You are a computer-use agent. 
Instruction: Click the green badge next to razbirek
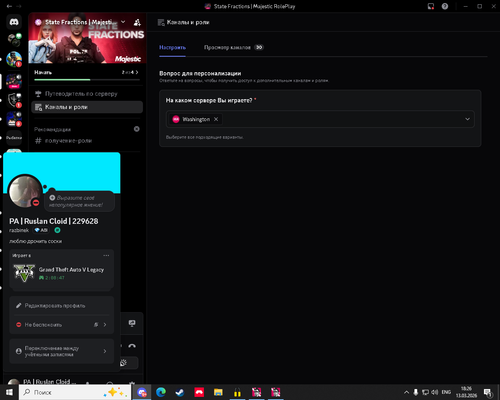[57, 230]
